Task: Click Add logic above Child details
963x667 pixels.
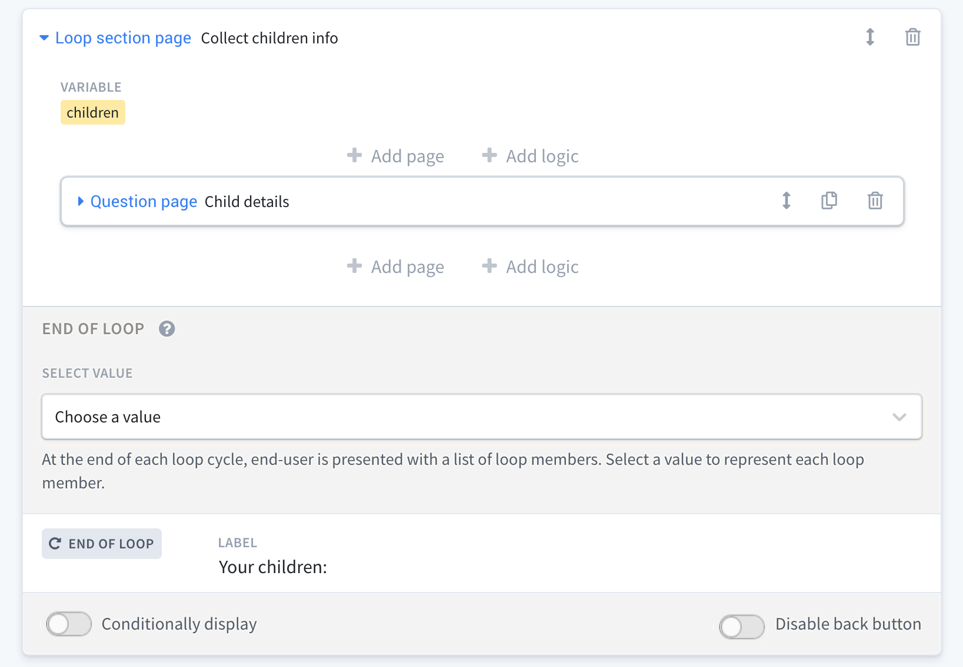Action: [530, 156]
